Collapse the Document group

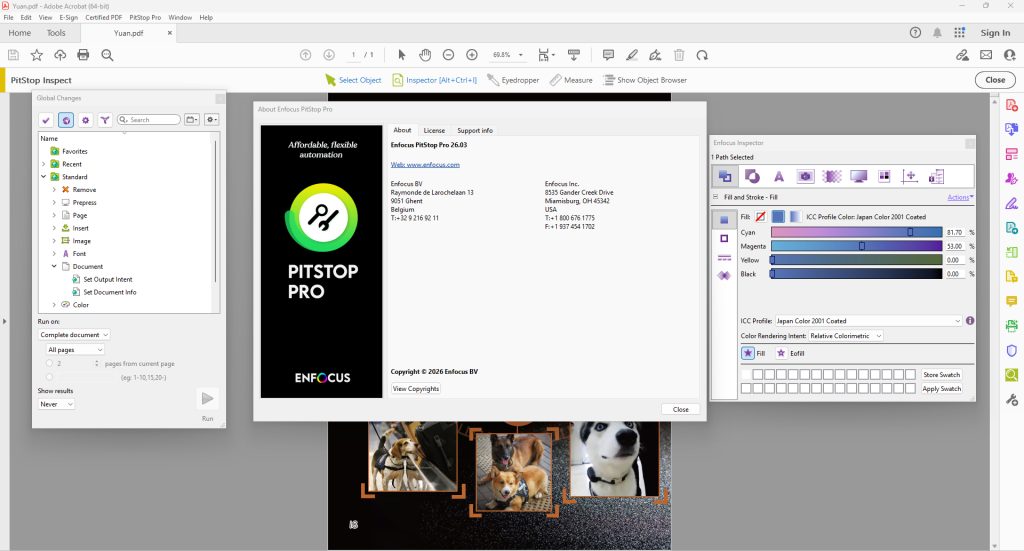click(54, 266)
